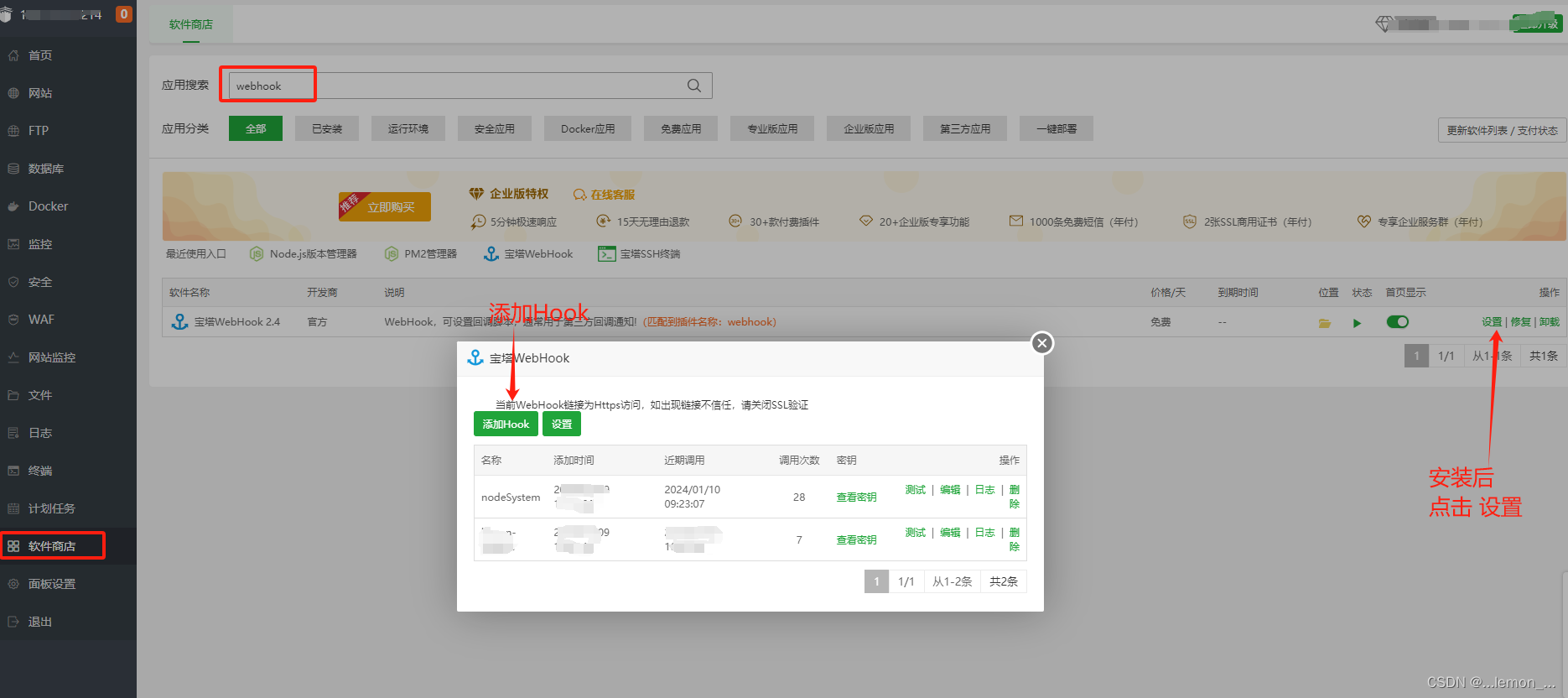Image resolution: width=1568 pixels, height=698 pixels.
Task: Click the 添加Hook green button
Action: click(506, 425)
